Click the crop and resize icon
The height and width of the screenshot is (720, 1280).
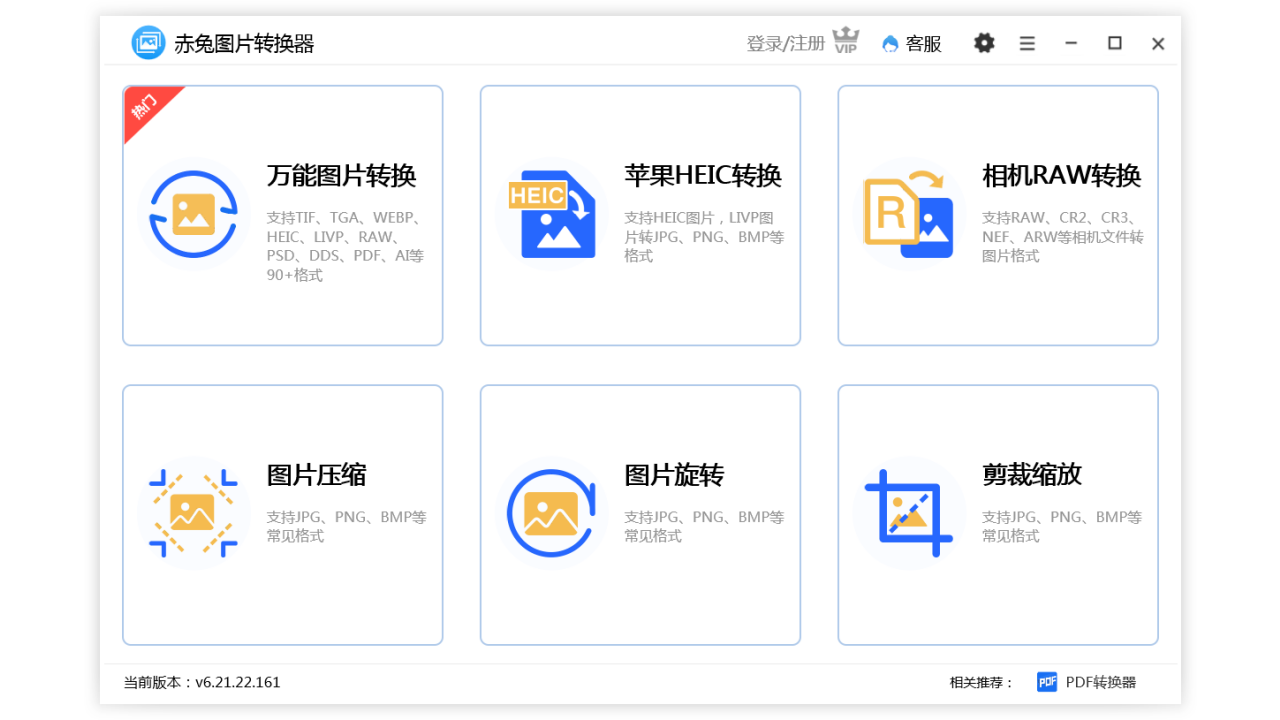point(908,513)
